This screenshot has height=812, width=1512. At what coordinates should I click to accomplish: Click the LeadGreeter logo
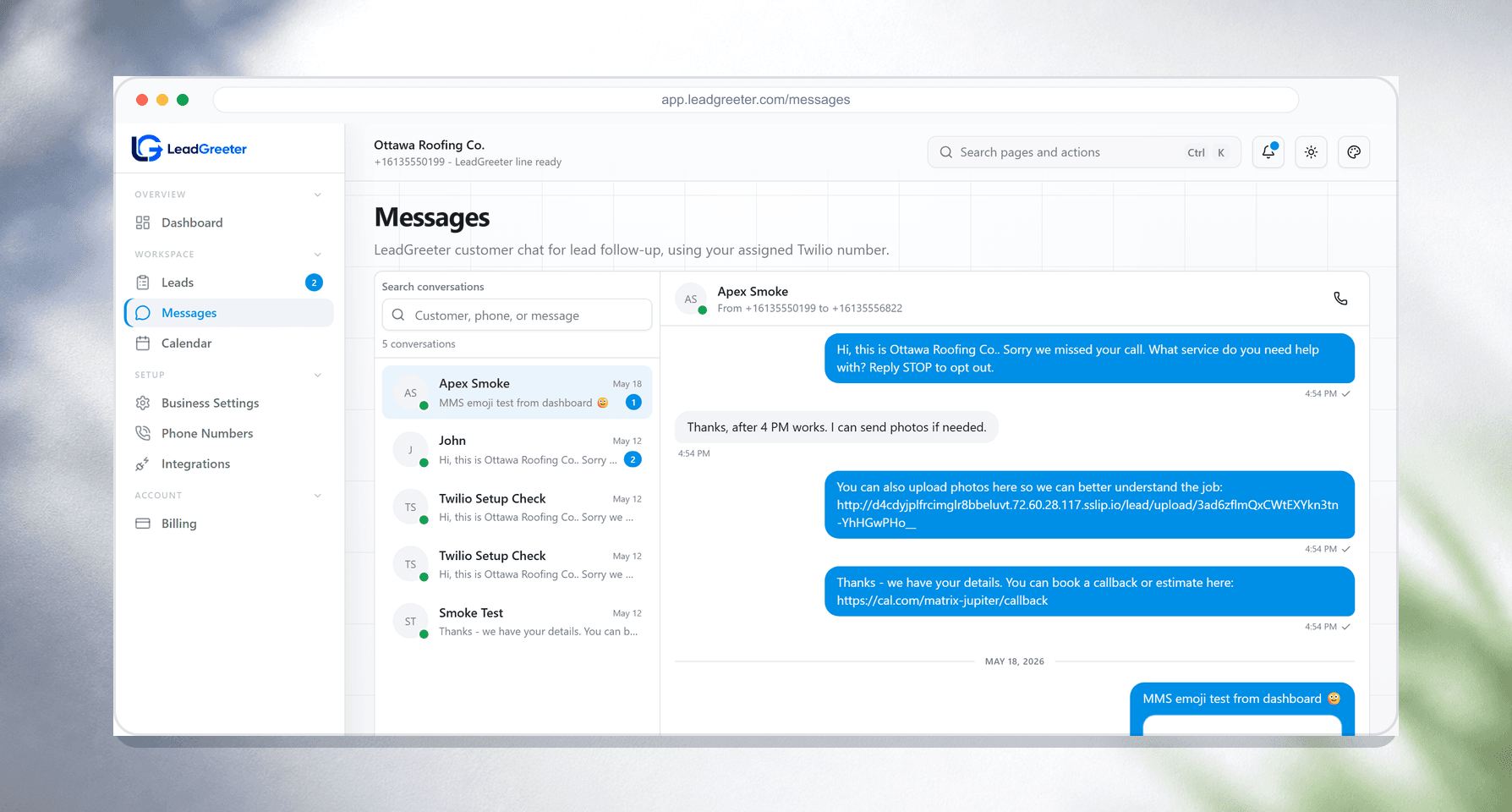click(x=189, y=148)
